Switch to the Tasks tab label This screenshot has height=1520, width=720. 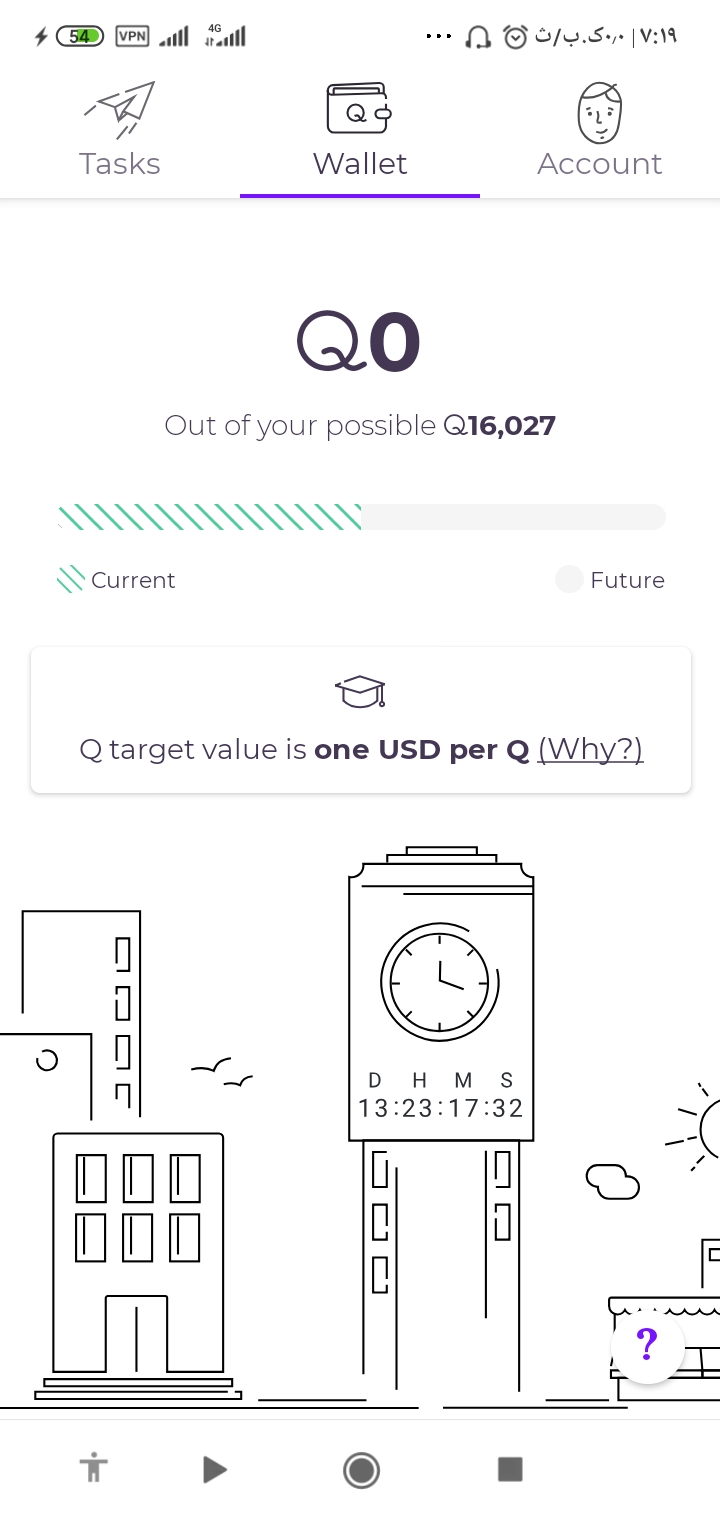[120, 164]
